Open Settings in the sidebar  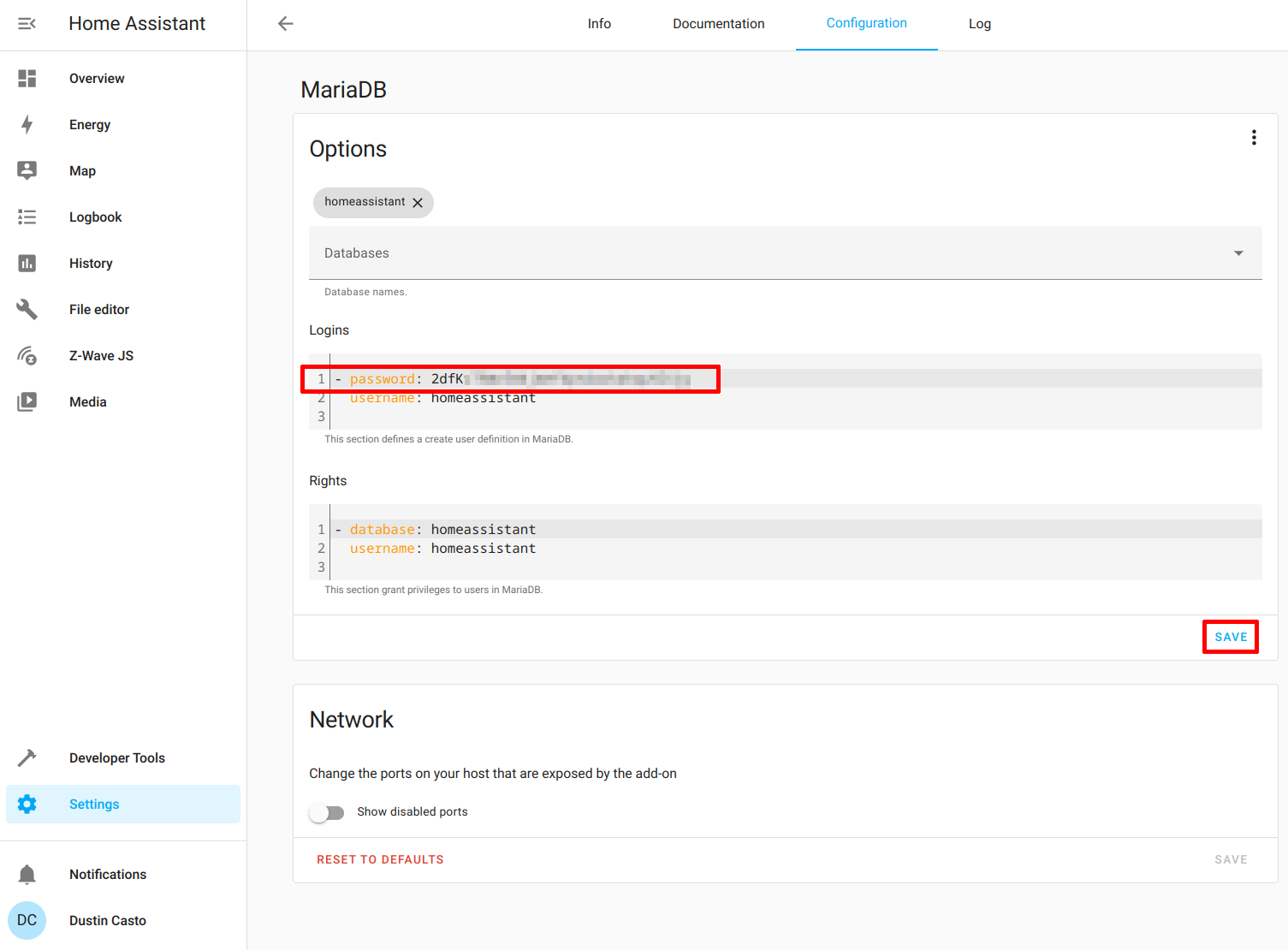coord(123,804)
